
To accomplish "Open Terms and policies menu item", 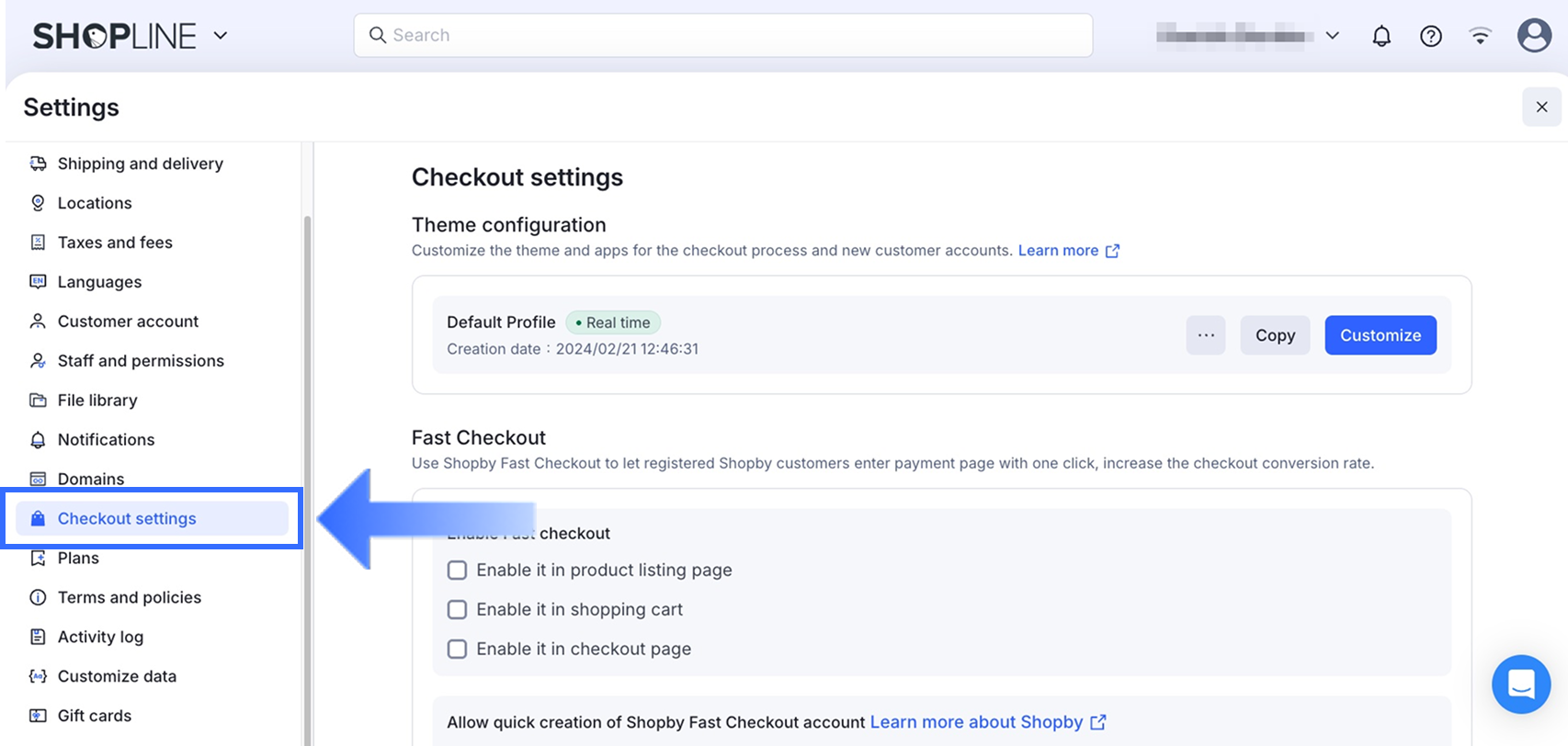I will tap(129, 597).
